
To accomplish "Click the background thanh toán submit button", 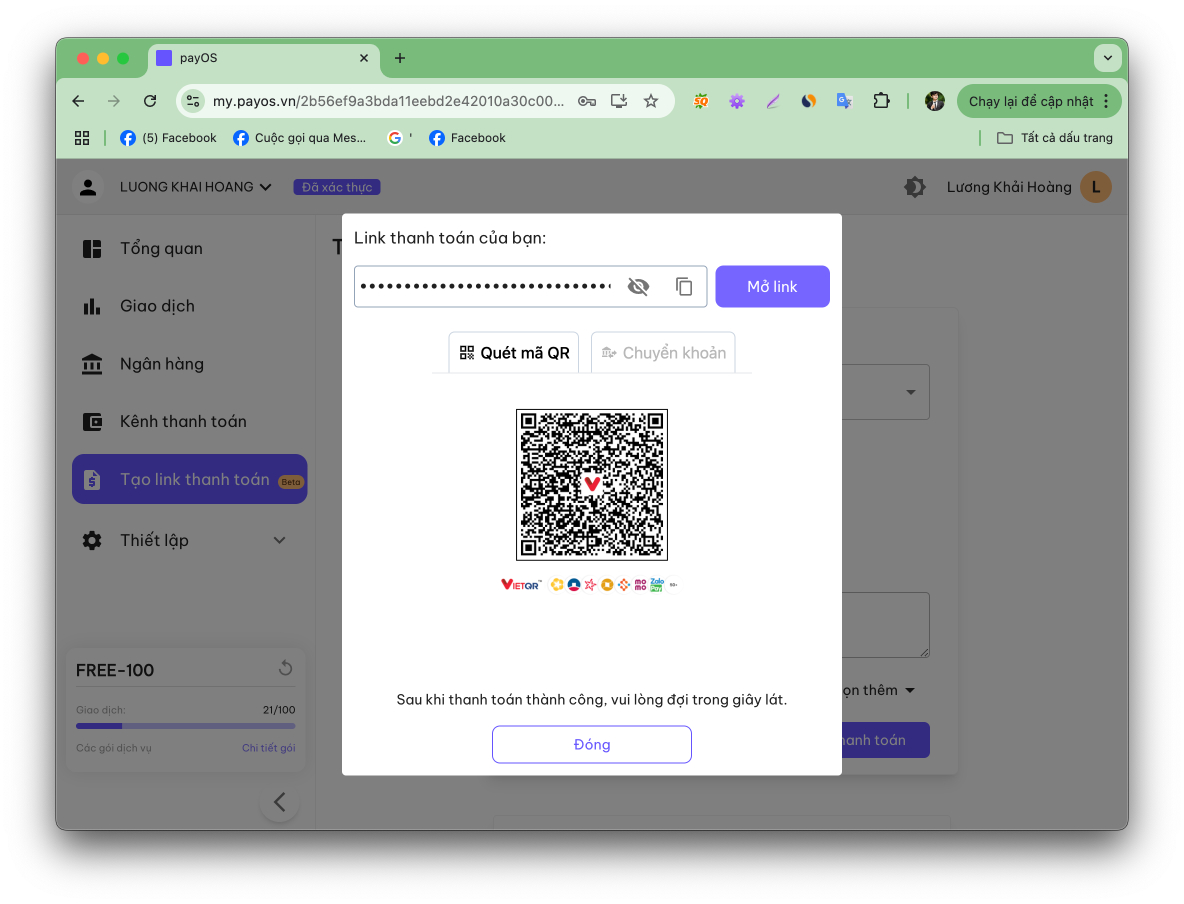I will coord(885,740).
